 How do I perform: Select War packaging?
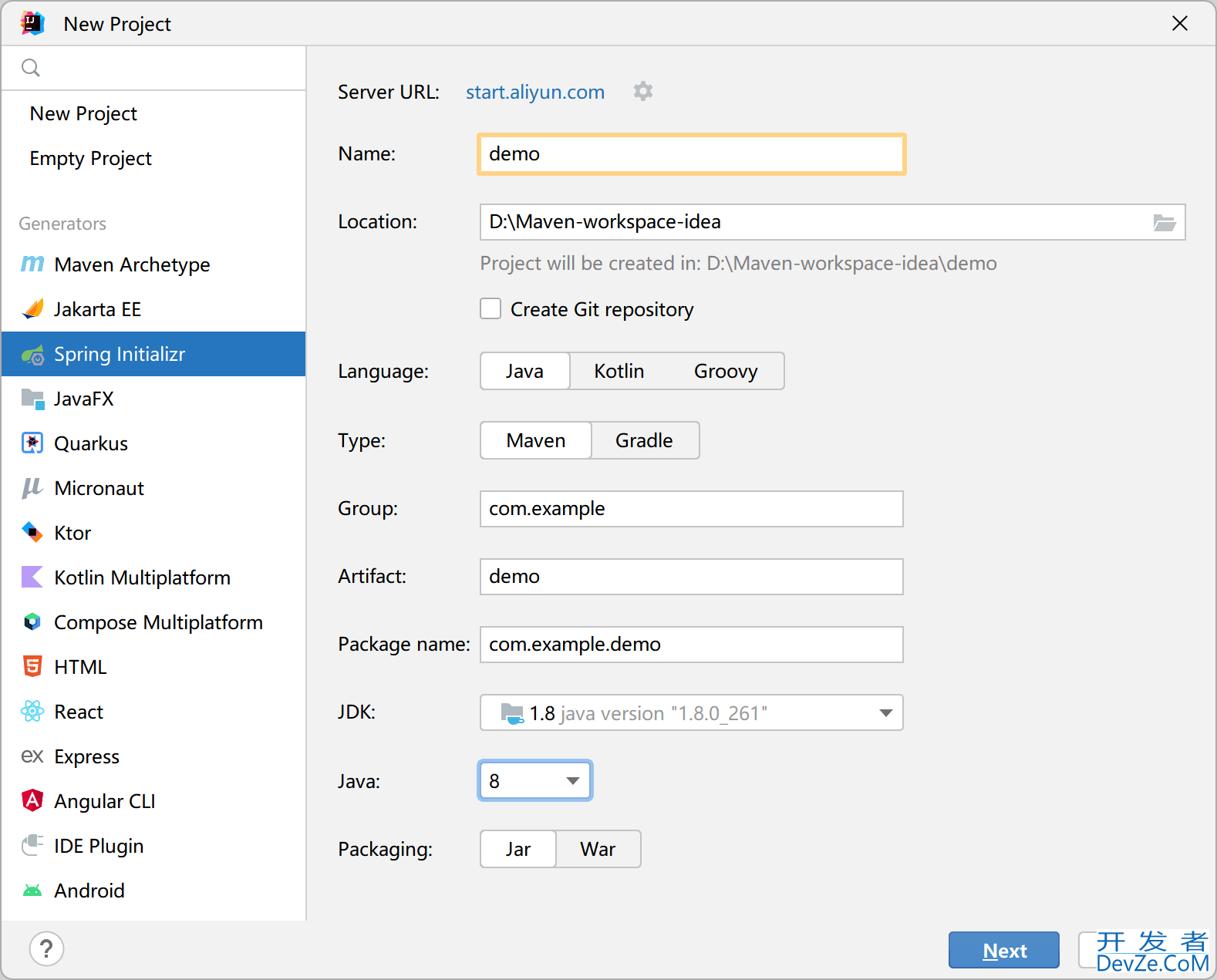598,849
